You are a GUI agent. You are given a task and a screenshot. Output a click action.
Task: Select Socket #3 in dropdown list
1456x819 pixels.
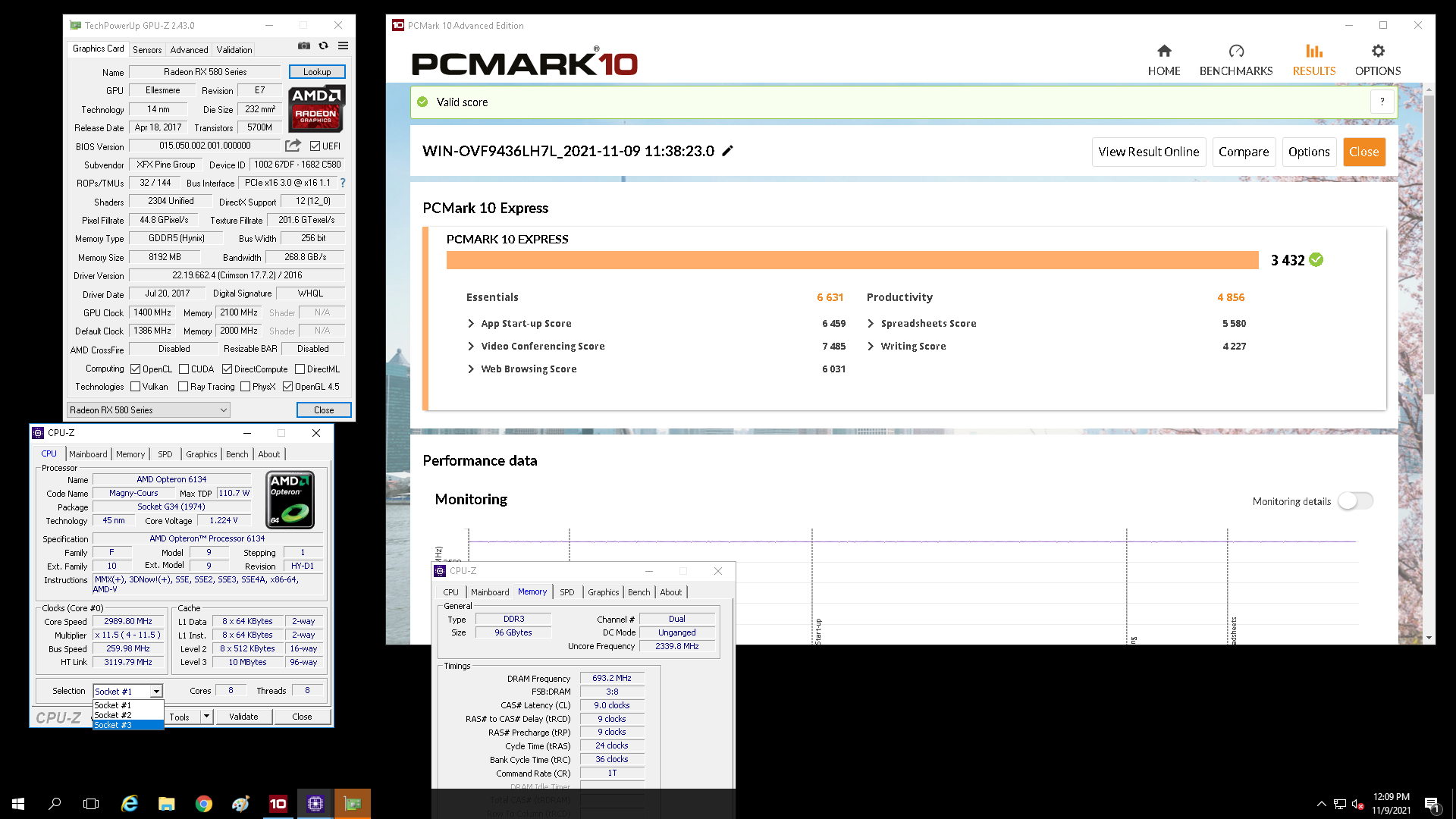(x=128, y=725)
